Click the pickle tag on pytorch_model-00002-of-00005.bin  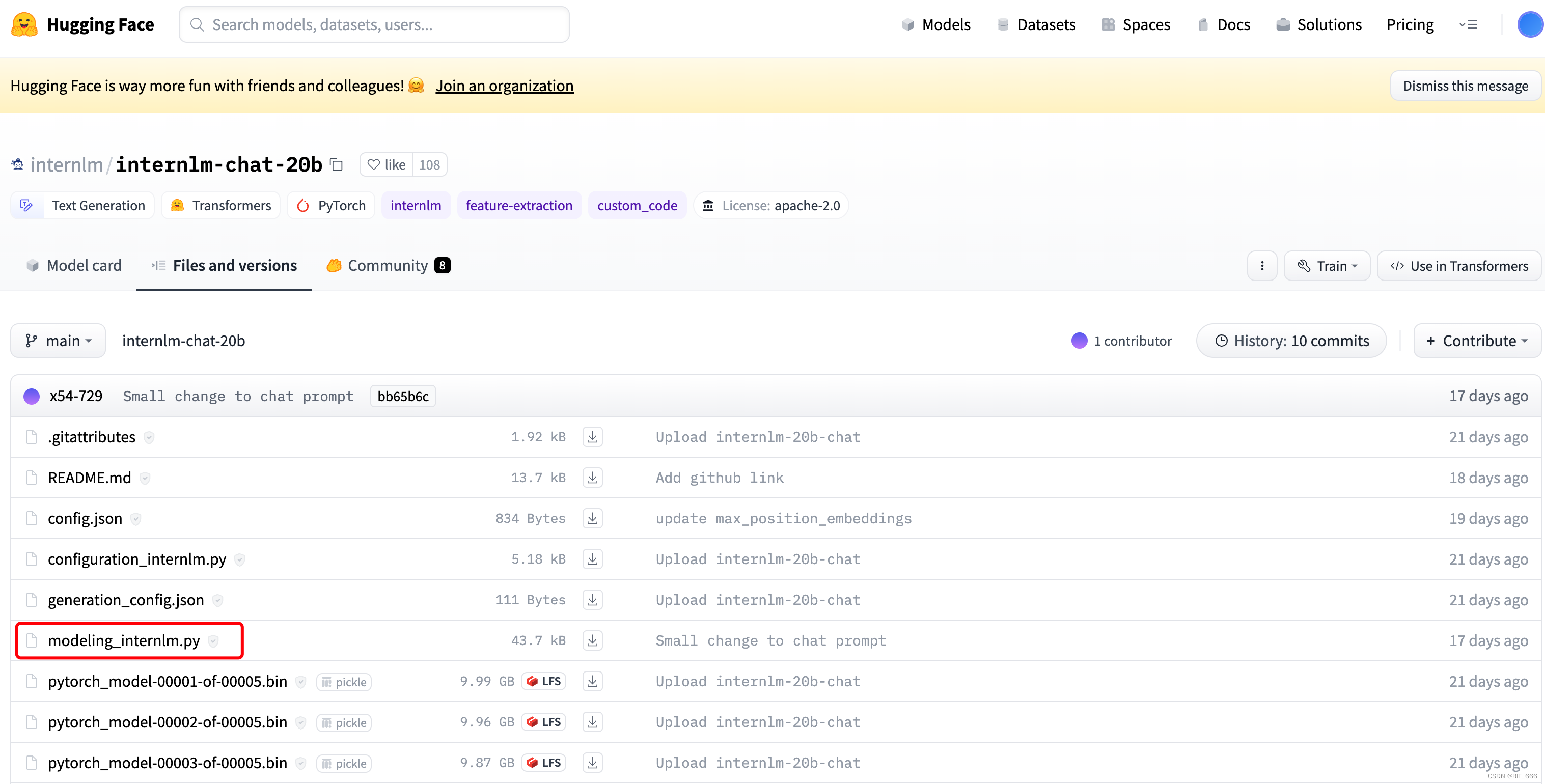click(344, 723)
